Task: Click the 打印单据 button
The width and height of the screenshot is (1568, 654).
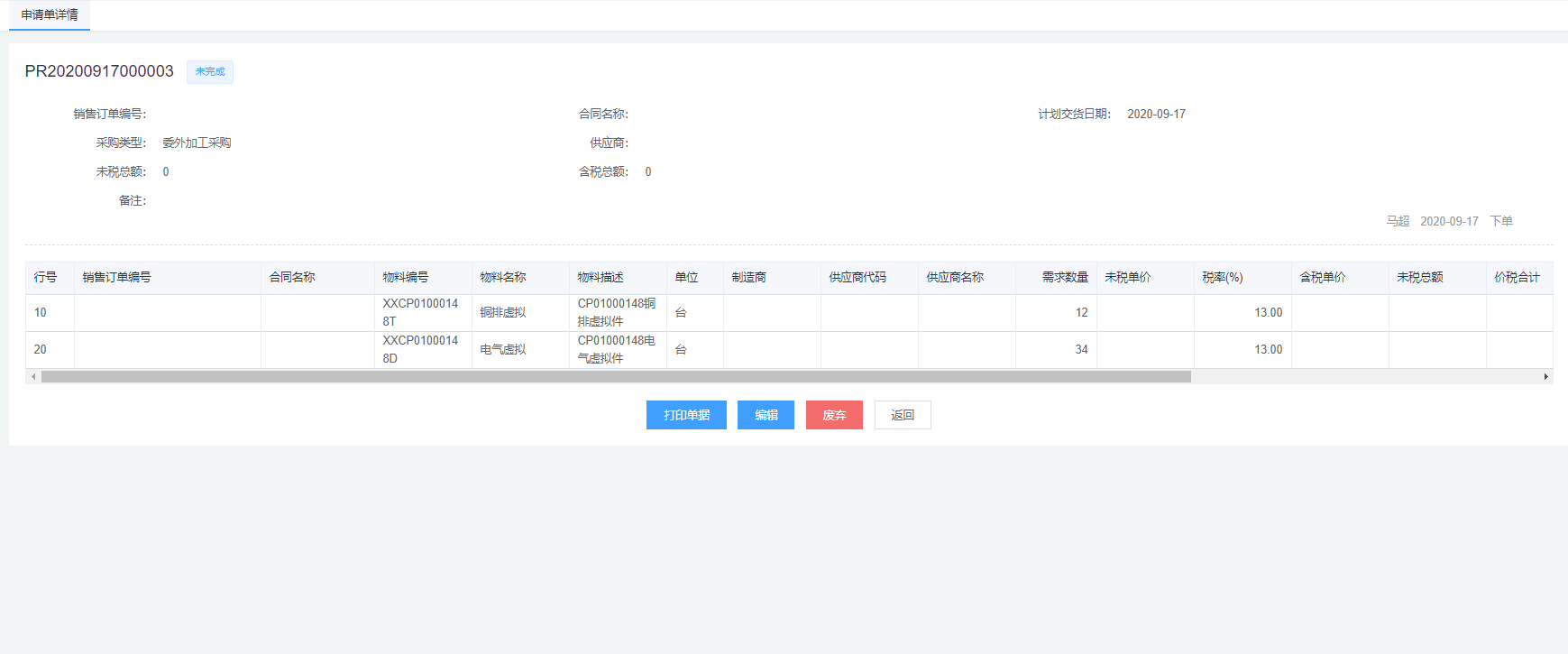Action: 686,415
